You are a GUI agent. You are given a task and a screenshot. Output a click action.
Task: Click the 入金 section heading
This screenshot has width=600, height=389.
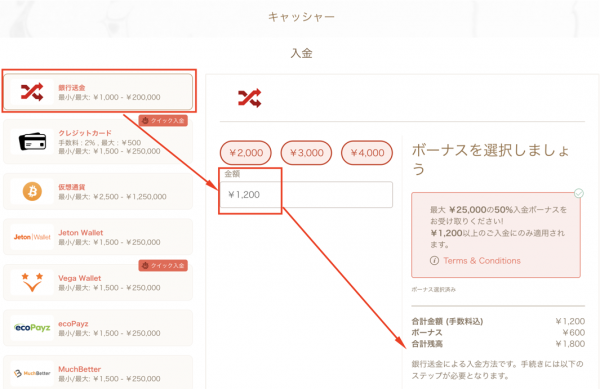(302, 53)
